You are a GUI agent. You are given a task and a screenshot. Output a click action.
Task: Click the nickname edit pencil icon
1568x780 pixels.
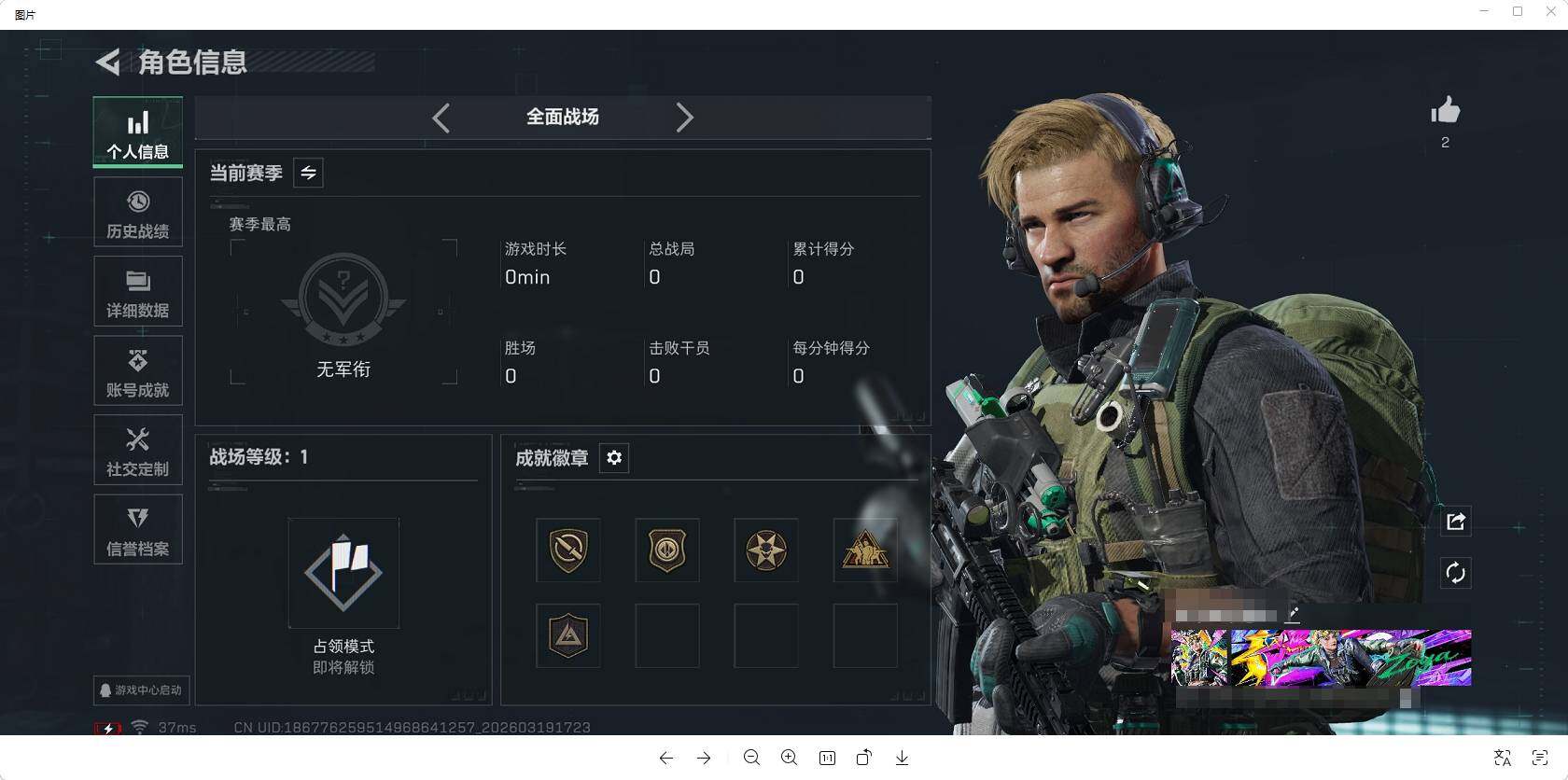point(1293,614)
